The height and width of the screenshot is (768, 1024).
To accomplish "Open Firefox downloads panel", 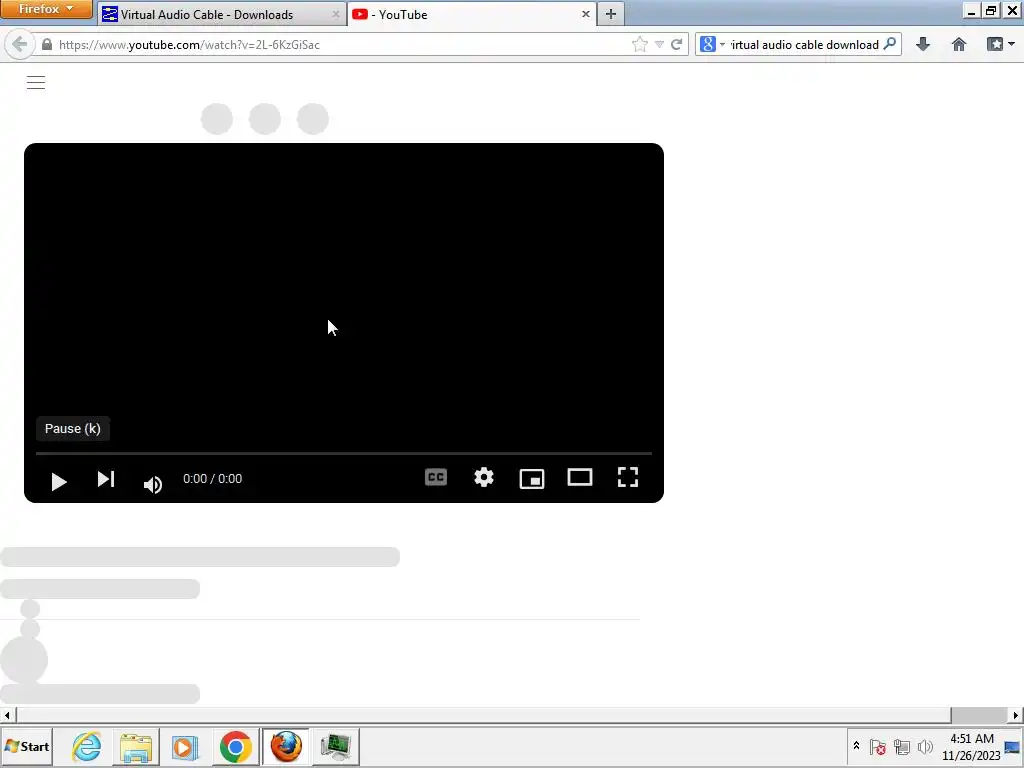I will 923,44.
